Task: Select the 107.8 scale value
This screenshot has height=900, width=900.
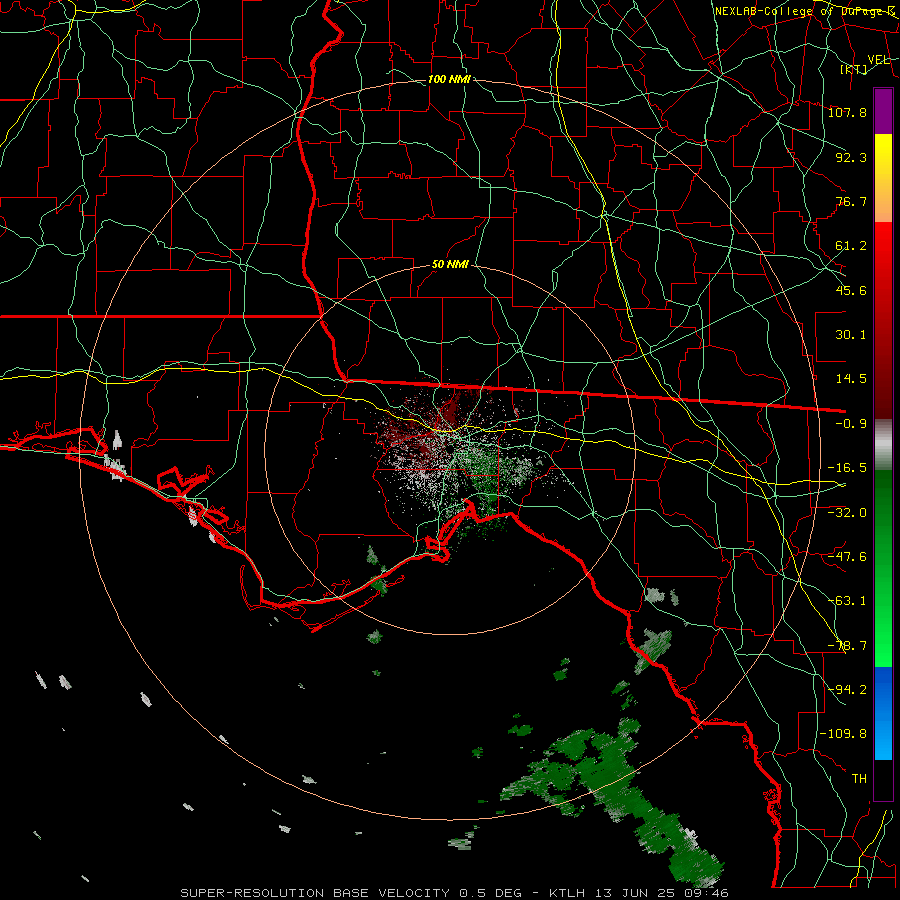Action: pyautogui.click(x=847, y=112)
